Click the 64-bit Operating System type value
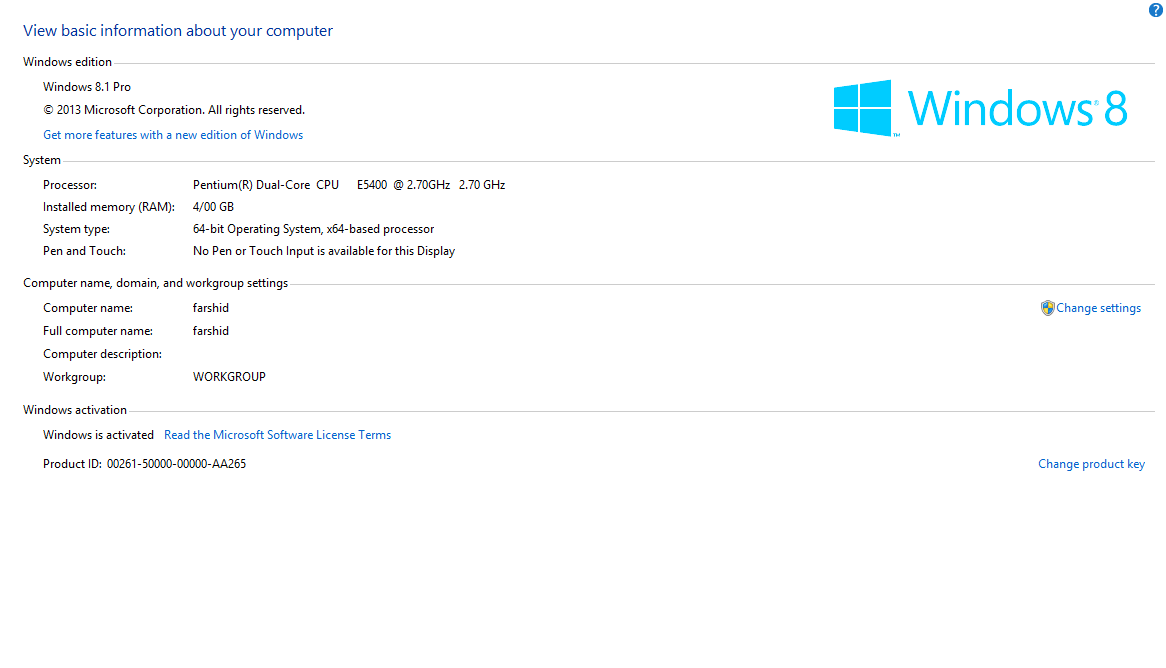This screenshot has height=668, width=1166. pyautogui.click(x=313, y=229)
